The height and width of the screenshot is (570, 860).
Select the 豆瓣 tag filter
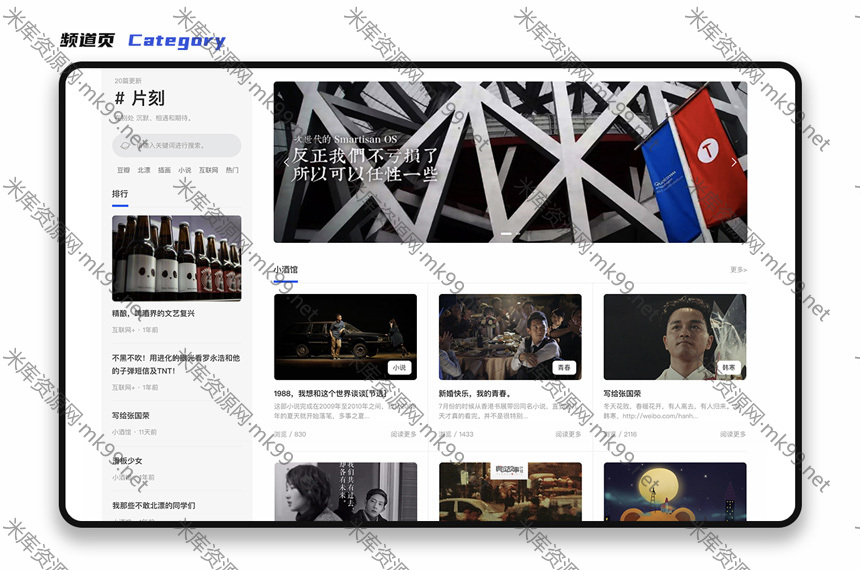(x=123, y=171)
